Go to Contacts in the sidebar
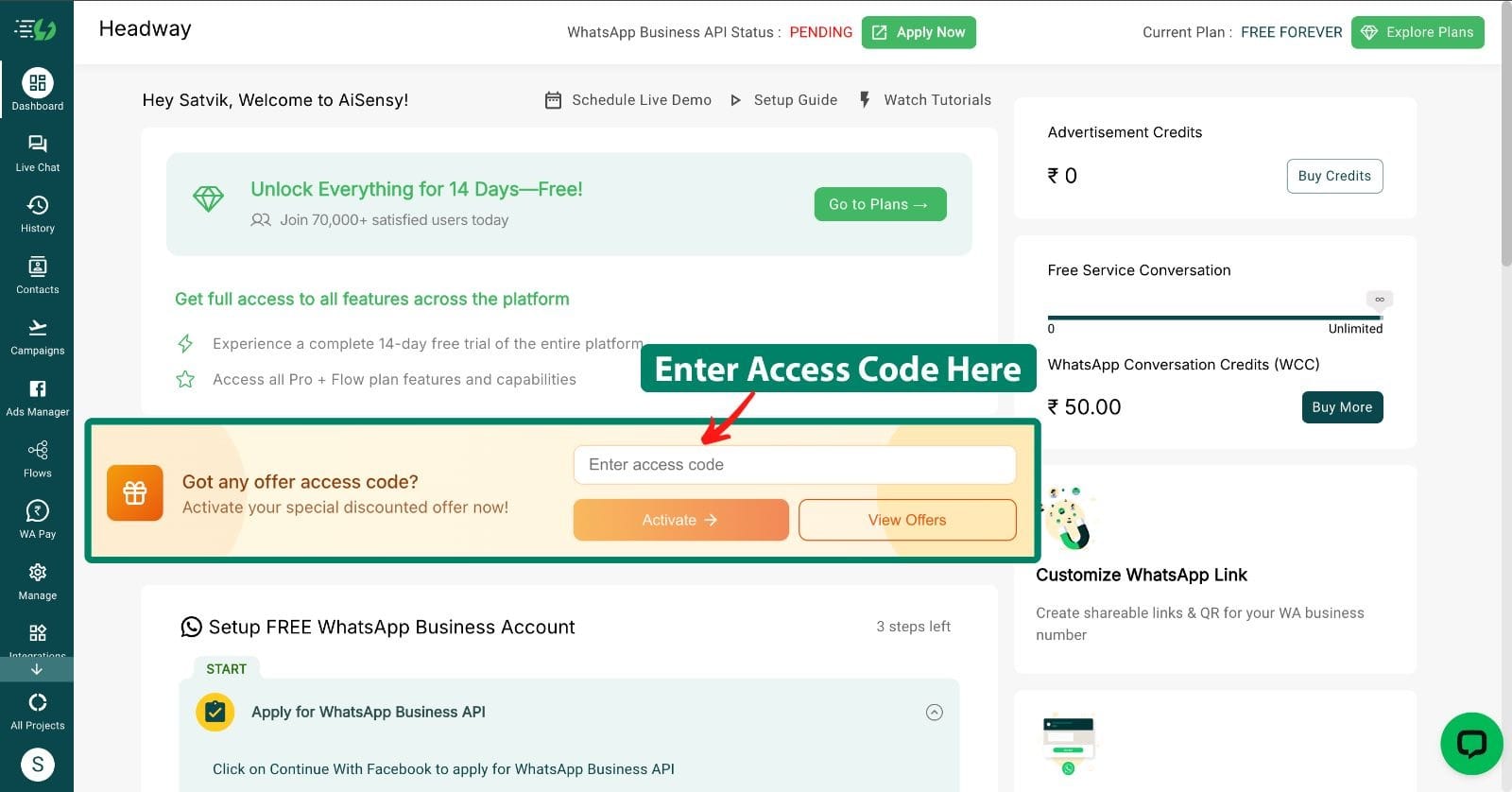Image resolution: width=1512 pixels, height=792 pixels. pyautogui.click(x=38, y=267)
